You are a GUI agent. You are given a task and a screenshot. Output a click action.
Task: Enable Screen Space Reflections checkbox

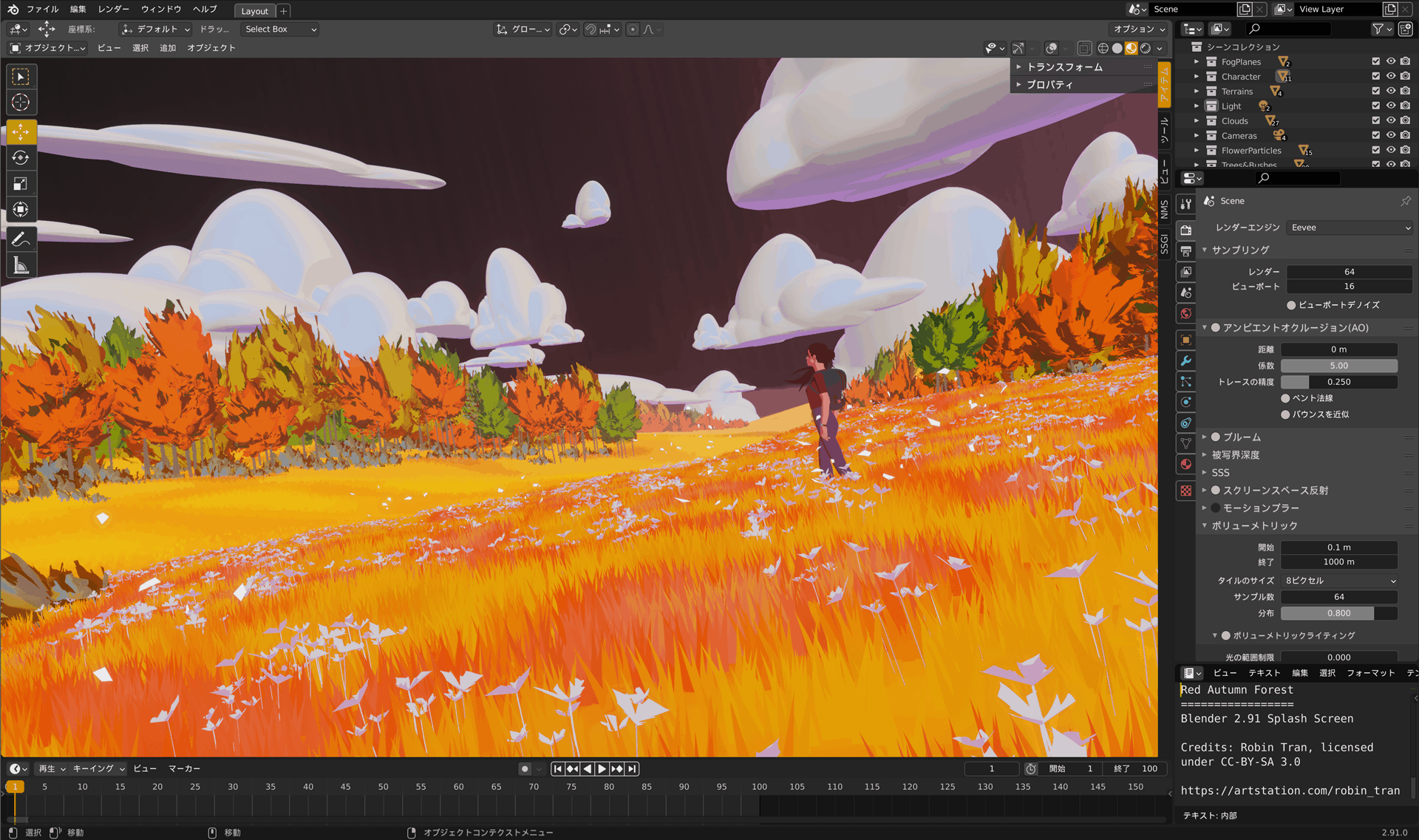click(x=1216, y=491)
